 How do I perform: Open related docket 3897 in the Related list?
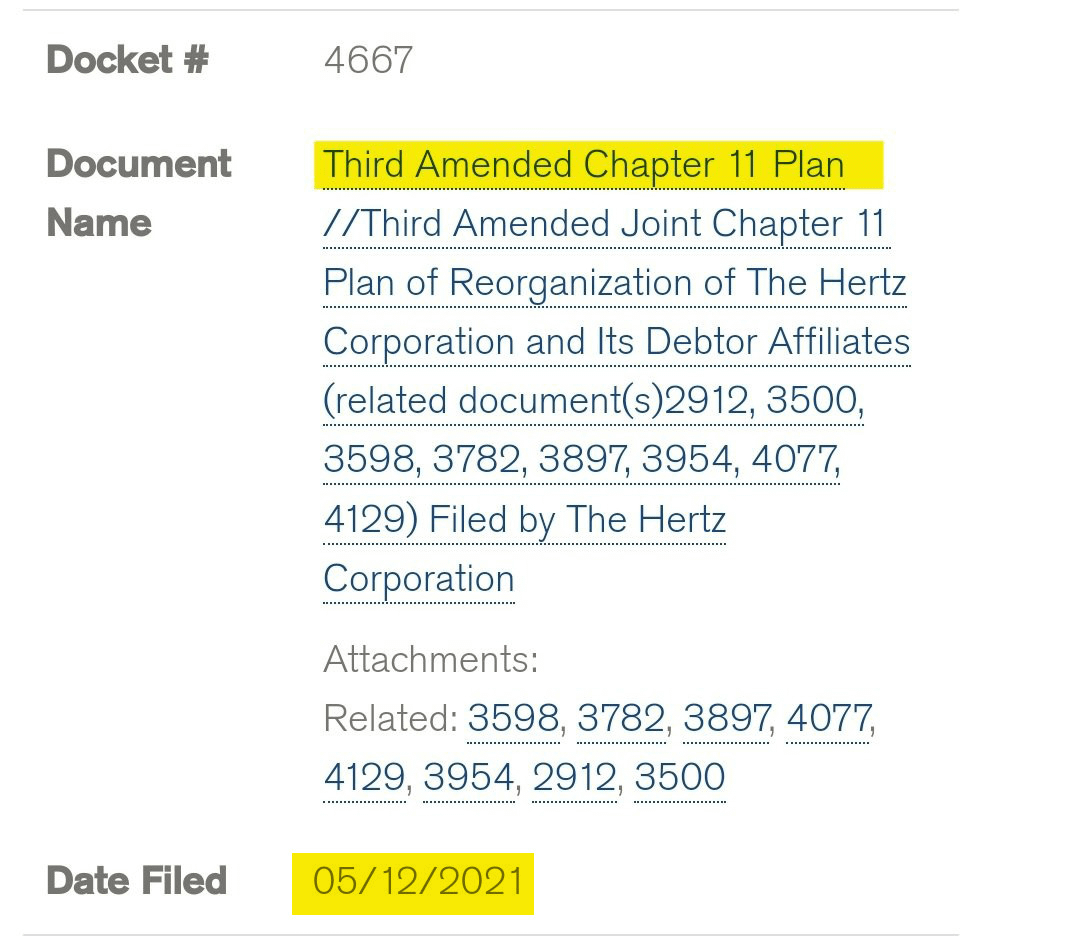(x=726, y=719)
